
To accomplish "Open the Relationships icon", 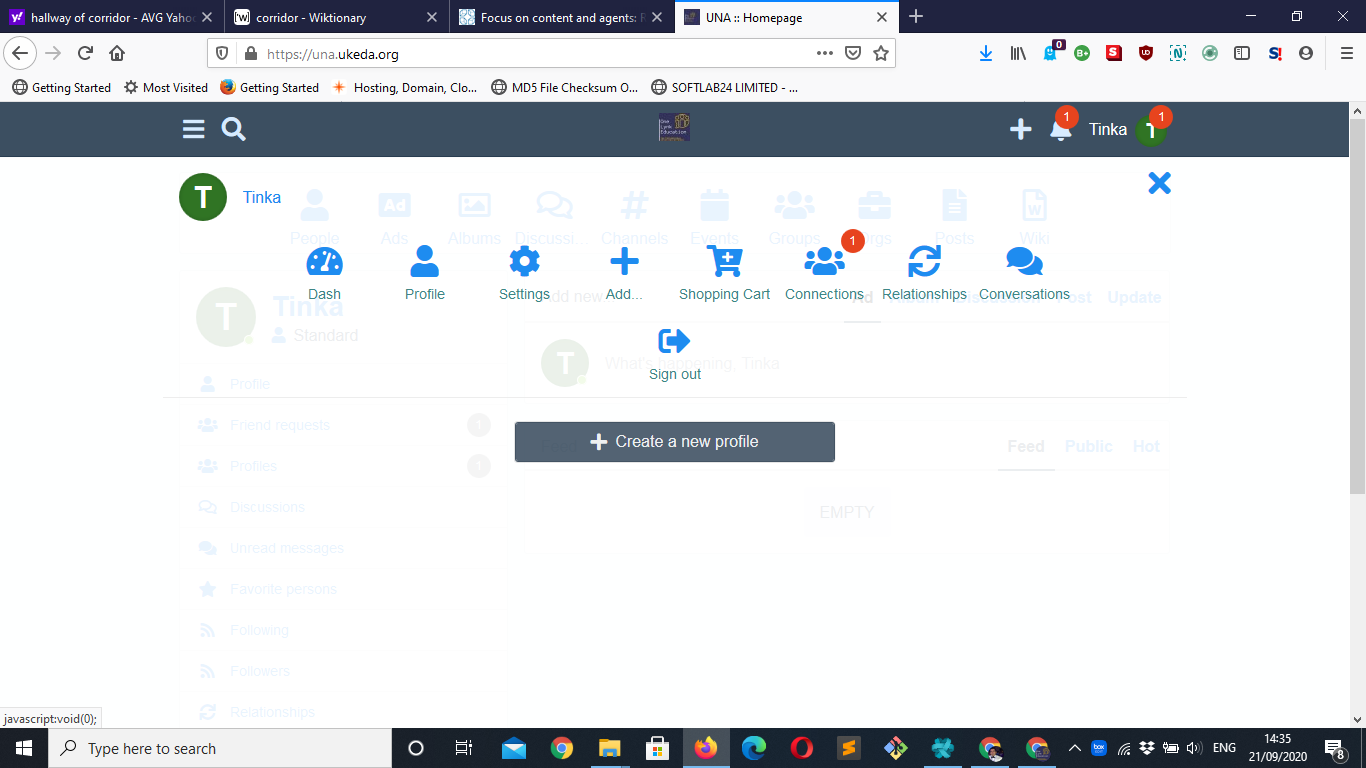I will 924,263.
